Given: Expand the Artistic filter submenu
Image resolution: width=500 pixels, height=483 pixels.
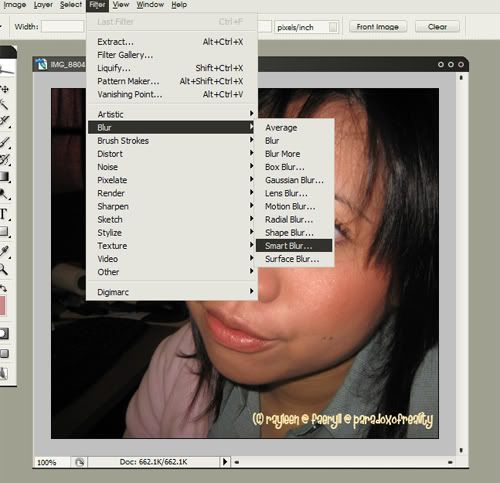Looking at the screenshot, I should [172, 114].
